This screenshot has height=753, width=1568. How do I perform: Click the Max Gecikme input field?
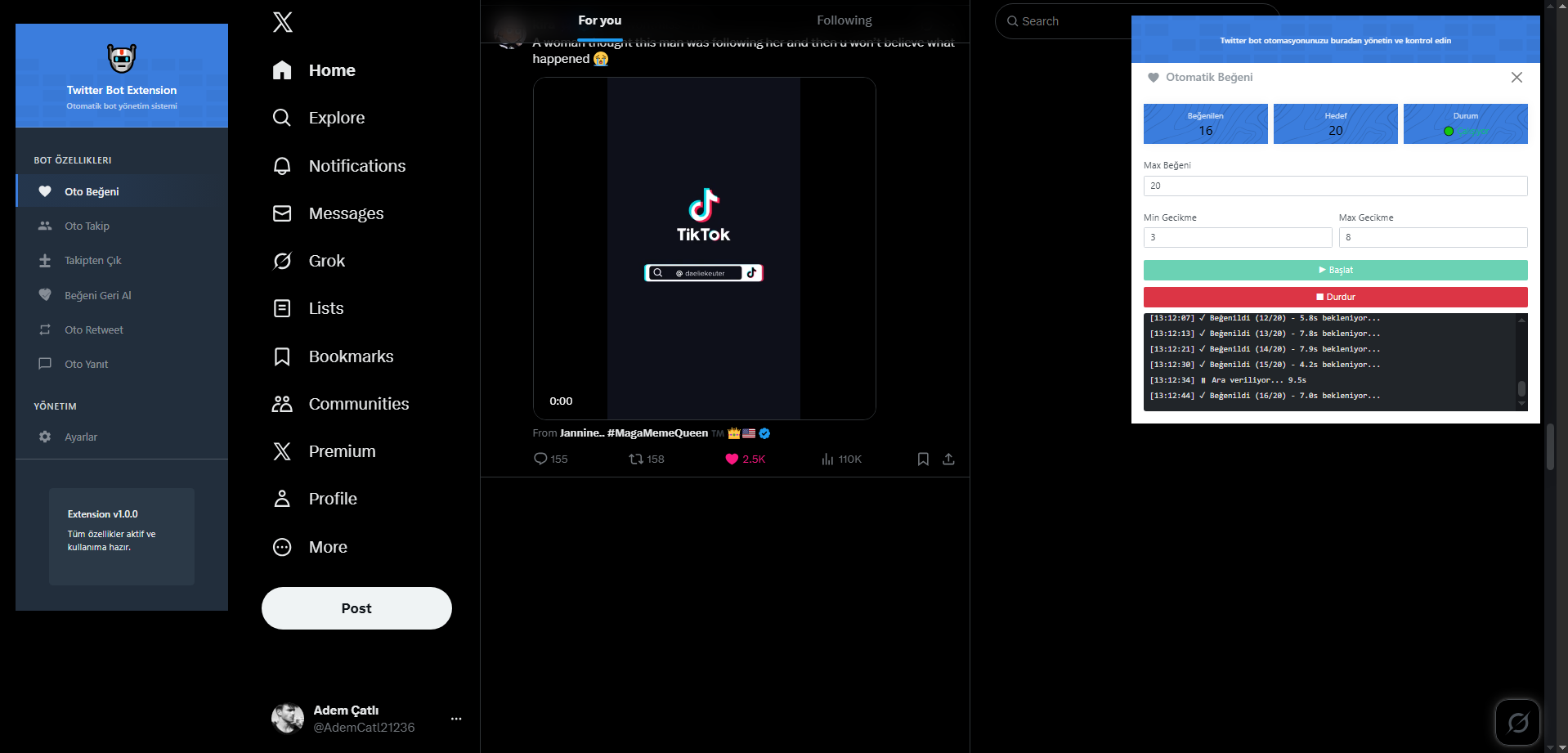click(1433, 237)
